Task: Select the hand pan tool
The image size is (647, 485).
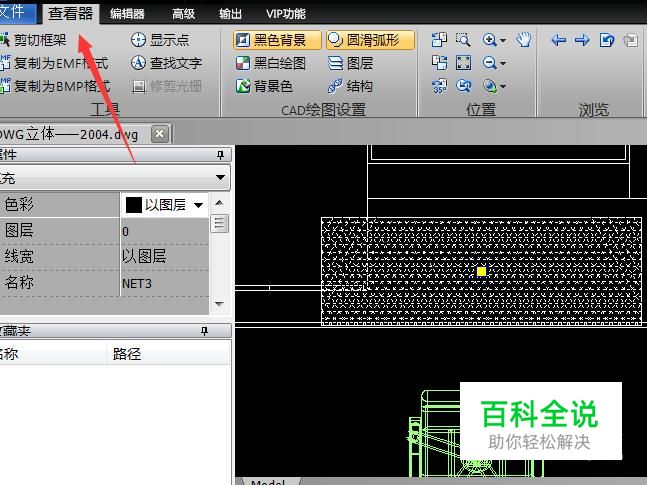Action: coord(524,40)
